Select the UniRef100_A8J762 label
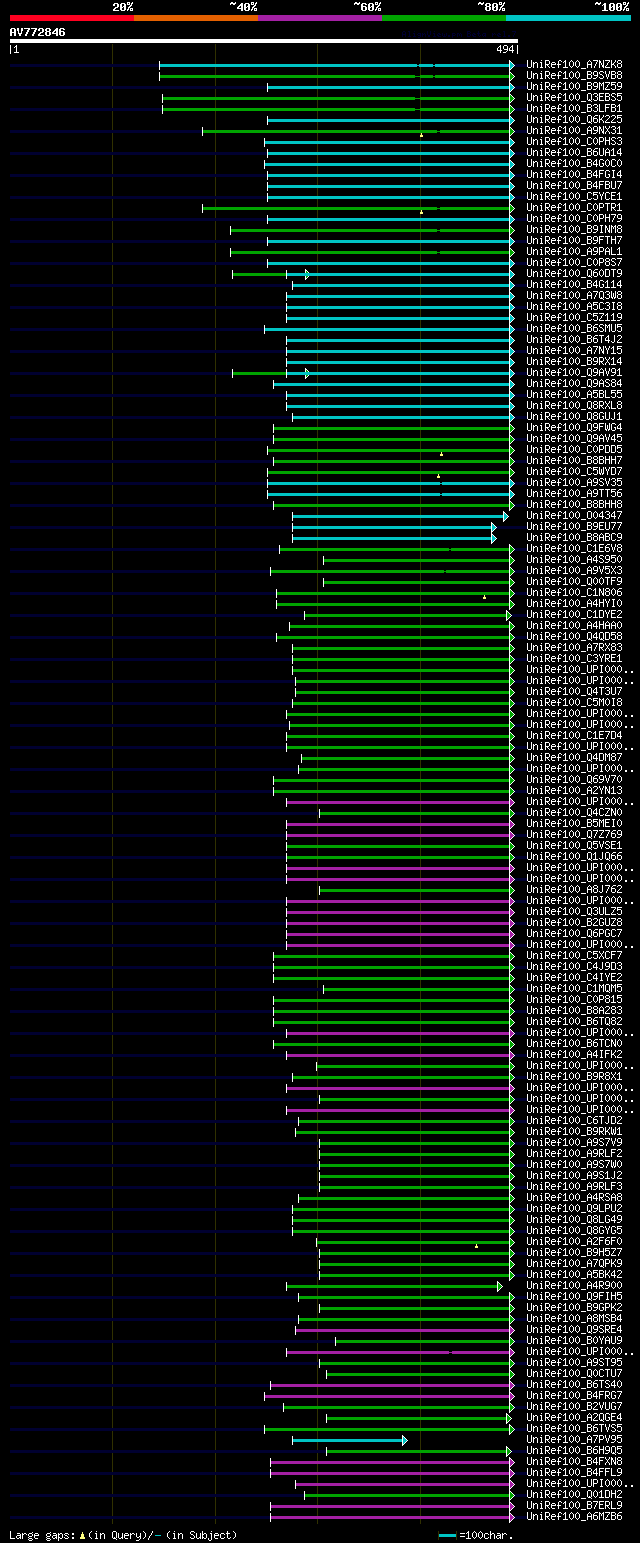The width and height of the screenshot is (640, 1543). (x=575, y=889)
